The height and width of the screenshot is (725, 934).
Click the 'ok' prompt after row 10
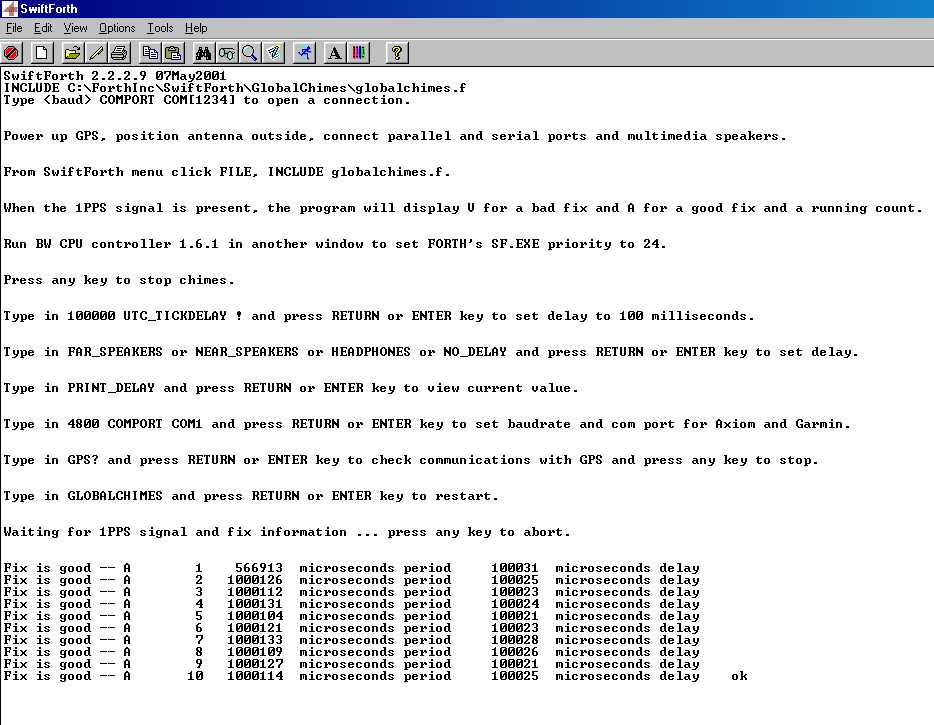point(739,676)
